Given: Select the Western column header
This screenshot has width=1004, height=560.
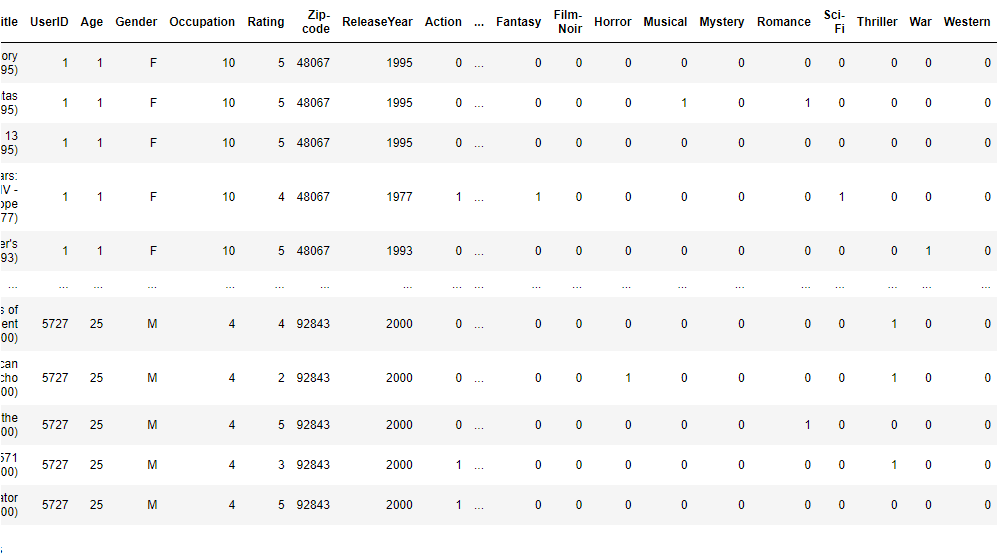Looking at the screenshot, I should tap(967, 22).
